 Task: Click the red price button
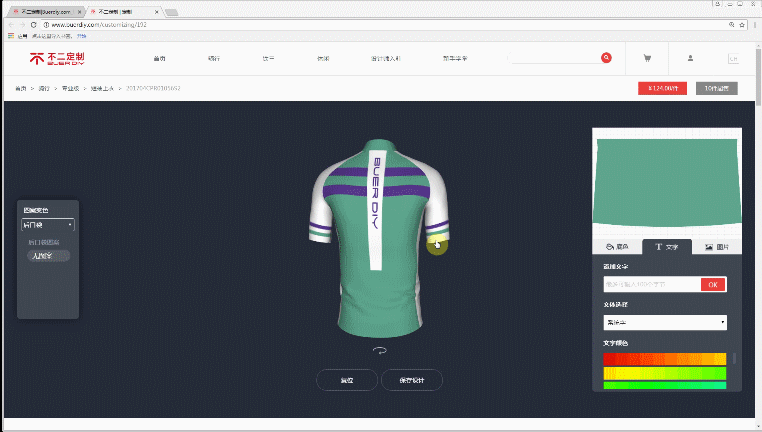click(662, 88)
